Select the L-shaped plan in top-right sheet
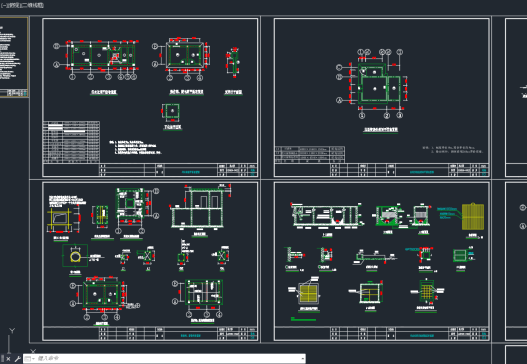The width and height of the screenshot is (527, 364). (x=379, y=83)
